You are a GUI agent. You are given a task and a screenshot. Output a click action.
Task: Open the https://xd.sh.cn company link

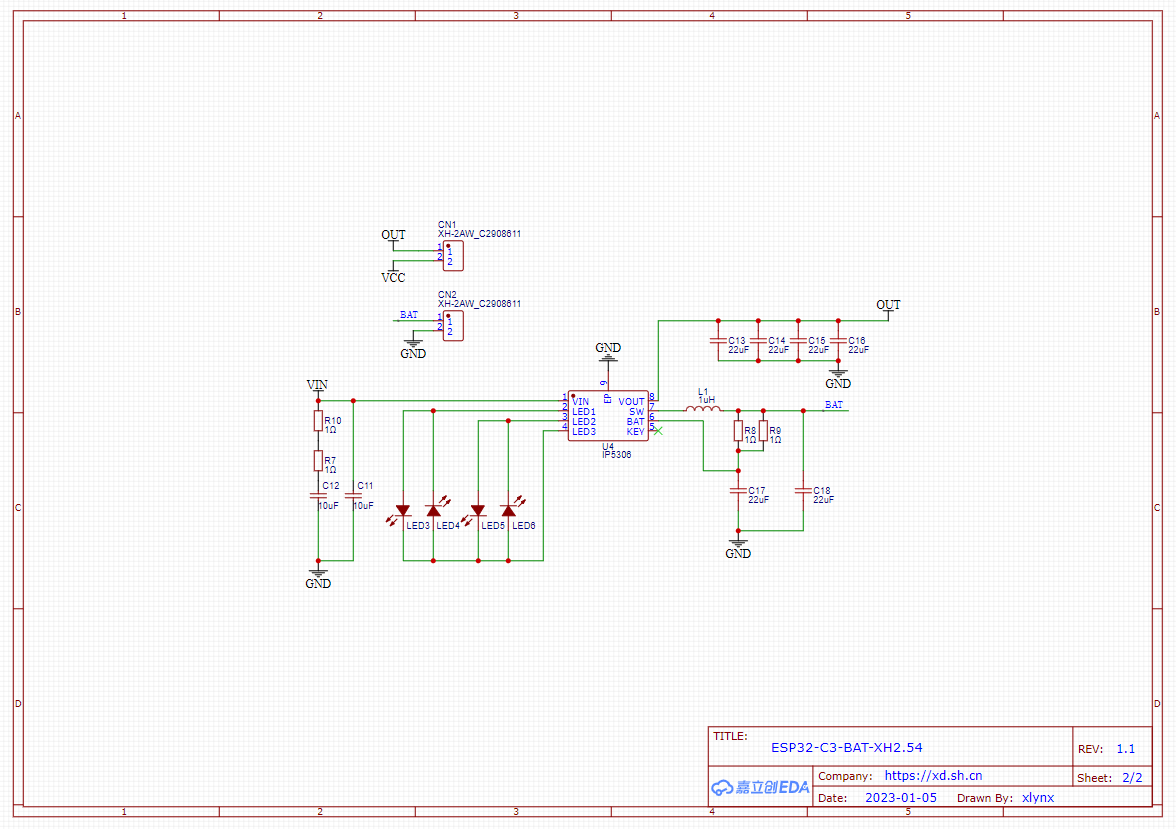[x=933, y=775]
